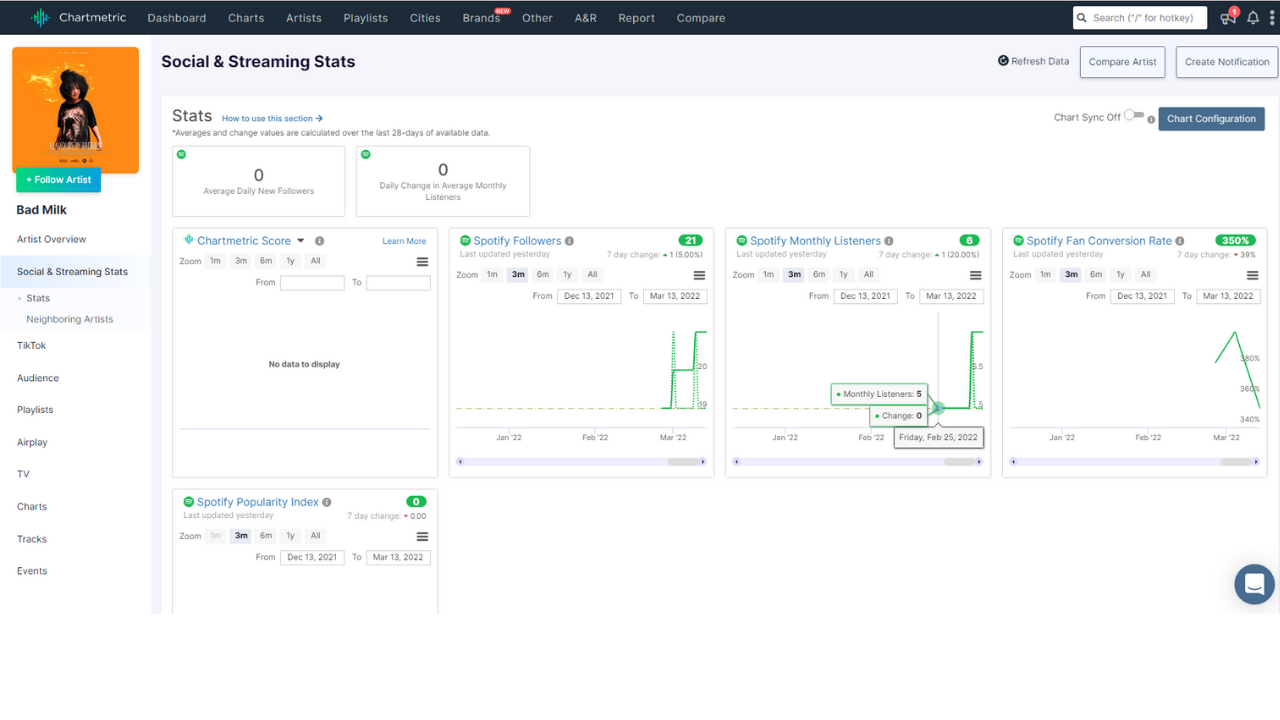Open the Charts navbar menu

tap(246, 18)
